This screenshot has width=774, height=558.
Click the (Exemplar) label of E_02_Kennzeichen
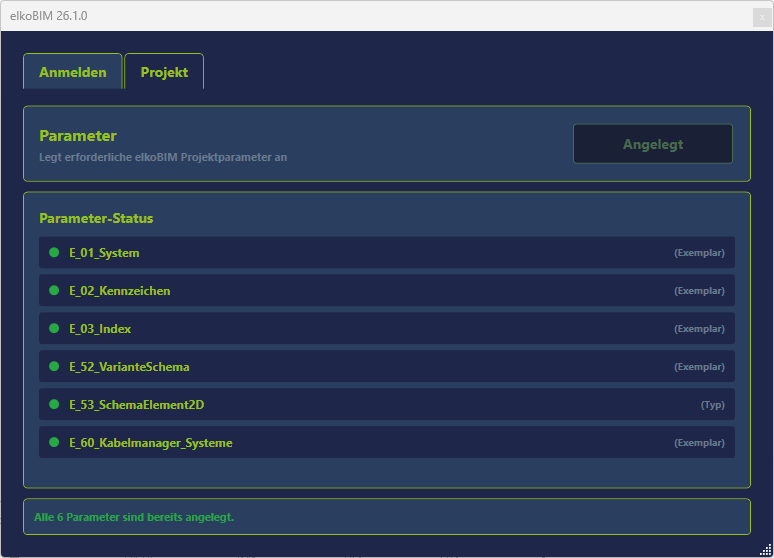[x=699, y=291]
